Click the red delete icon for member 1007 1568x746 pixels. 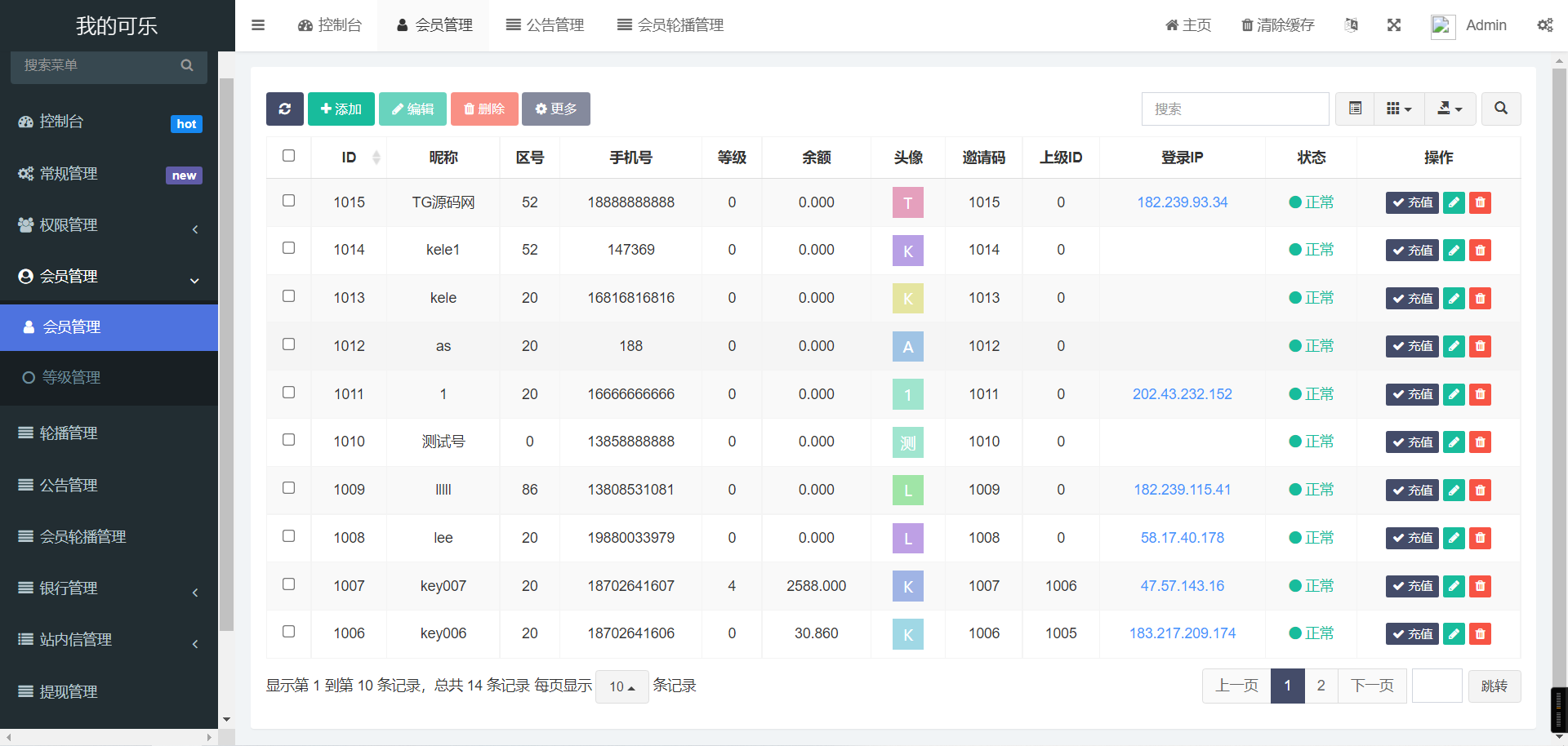tap(1480, 586)
